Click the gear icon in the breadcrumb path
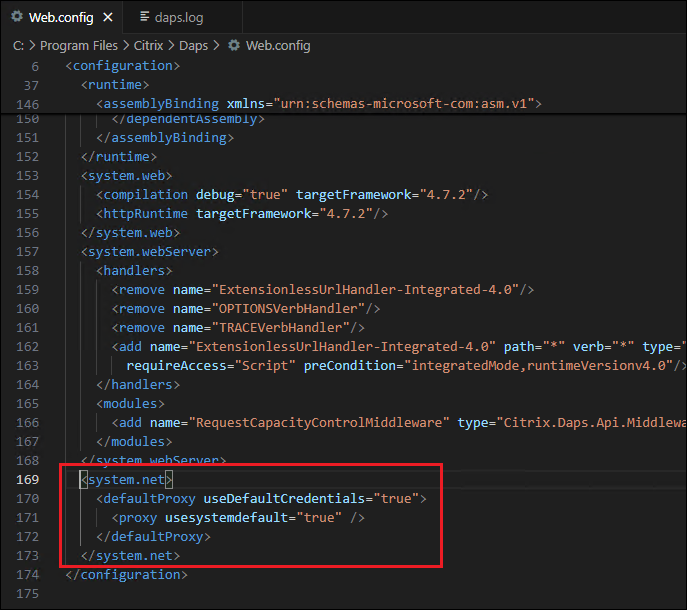Screen dimensions: 687x610 click(235, 45)
